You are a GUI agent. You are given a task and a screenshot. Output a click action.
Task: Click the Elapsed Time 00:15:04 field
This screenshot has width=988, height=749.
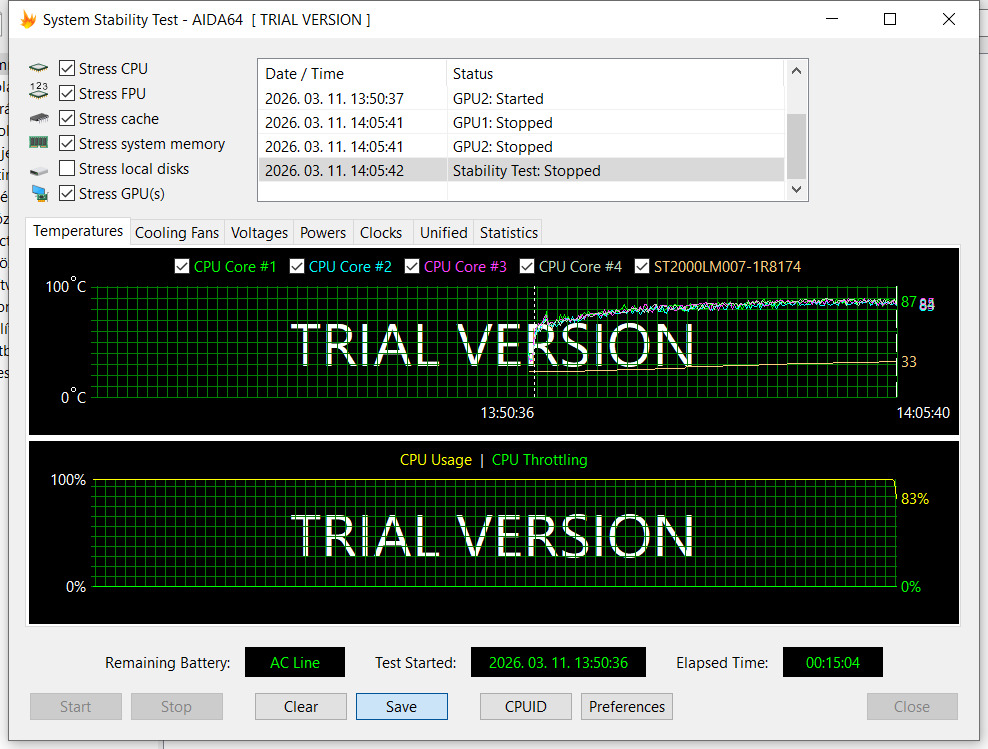[833, 663]
